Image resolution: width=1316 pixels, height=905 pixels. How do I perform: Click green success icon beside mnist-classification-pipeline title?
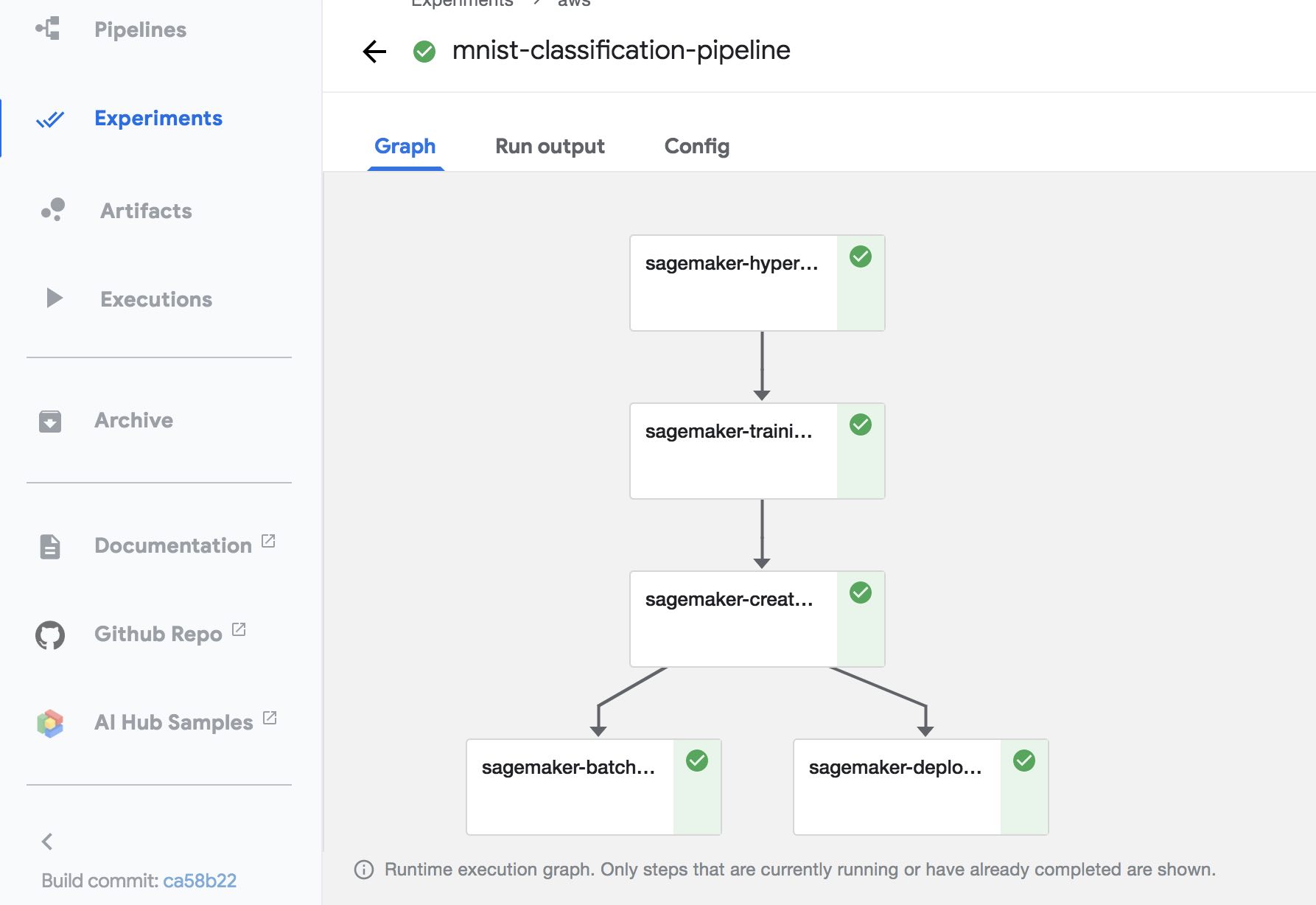pos(424,51)
